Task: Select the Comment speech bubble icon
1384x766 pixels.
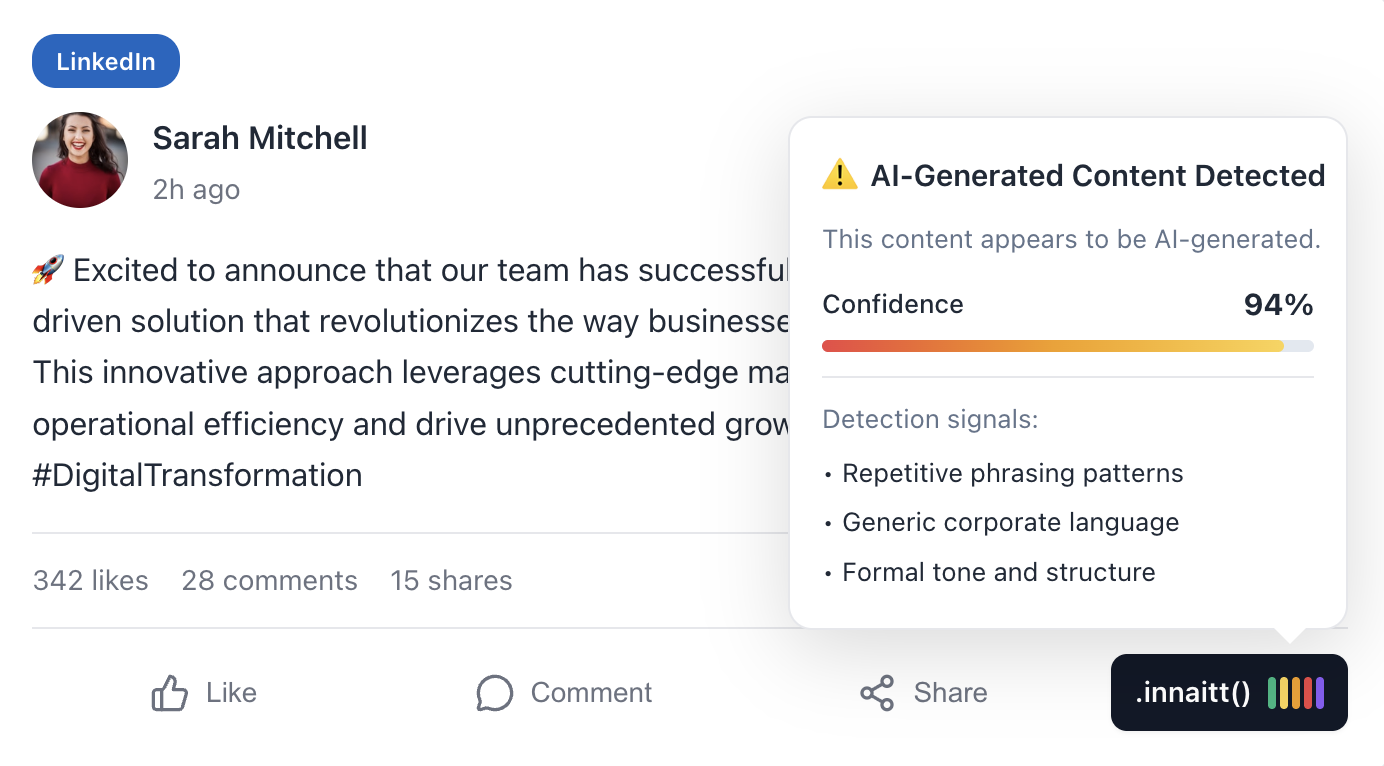Action: 496,692
